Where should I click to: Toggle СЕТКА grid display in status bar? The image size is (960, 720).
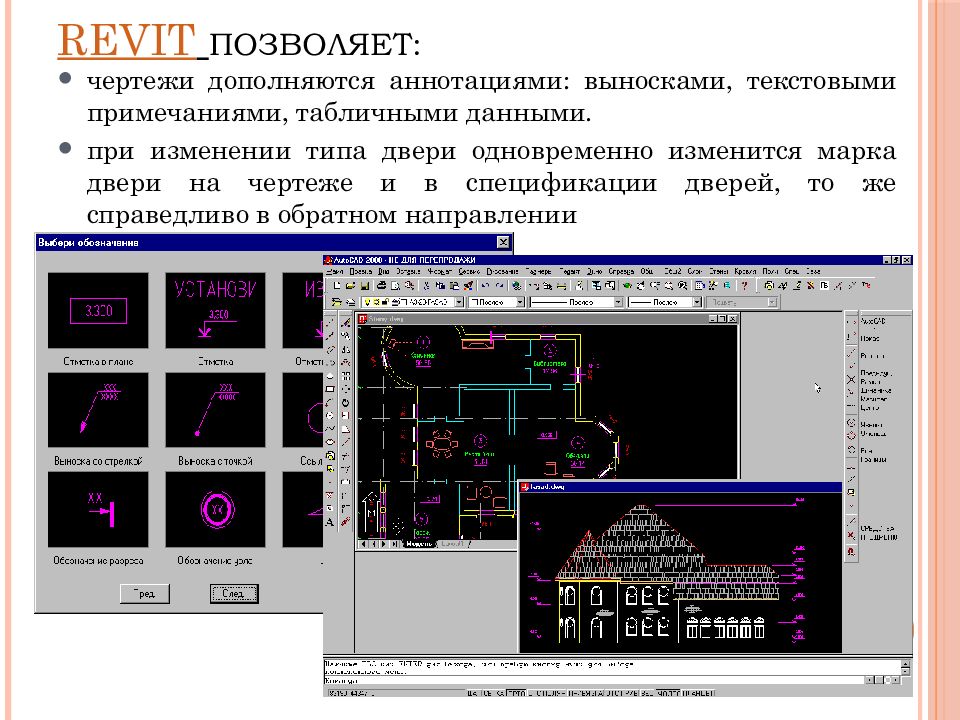[x=493, y=693]
